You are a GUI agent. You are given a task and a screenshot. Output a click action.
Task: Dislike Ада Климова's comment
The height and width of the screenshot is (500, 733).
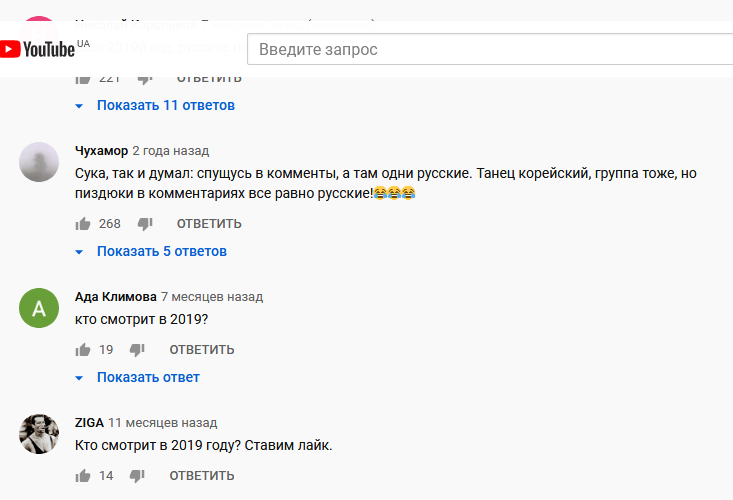point(137,349)
